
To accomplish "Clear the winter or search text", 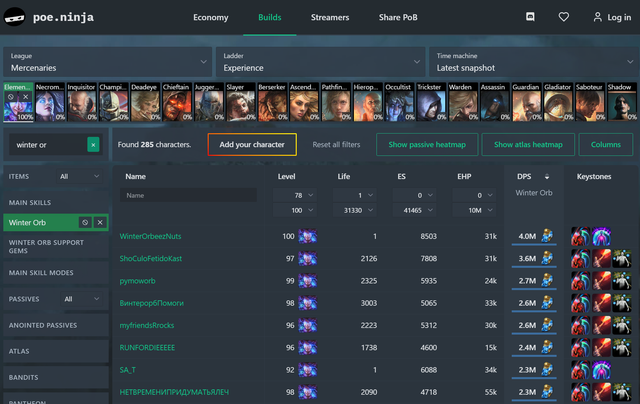I will (93, 144).
